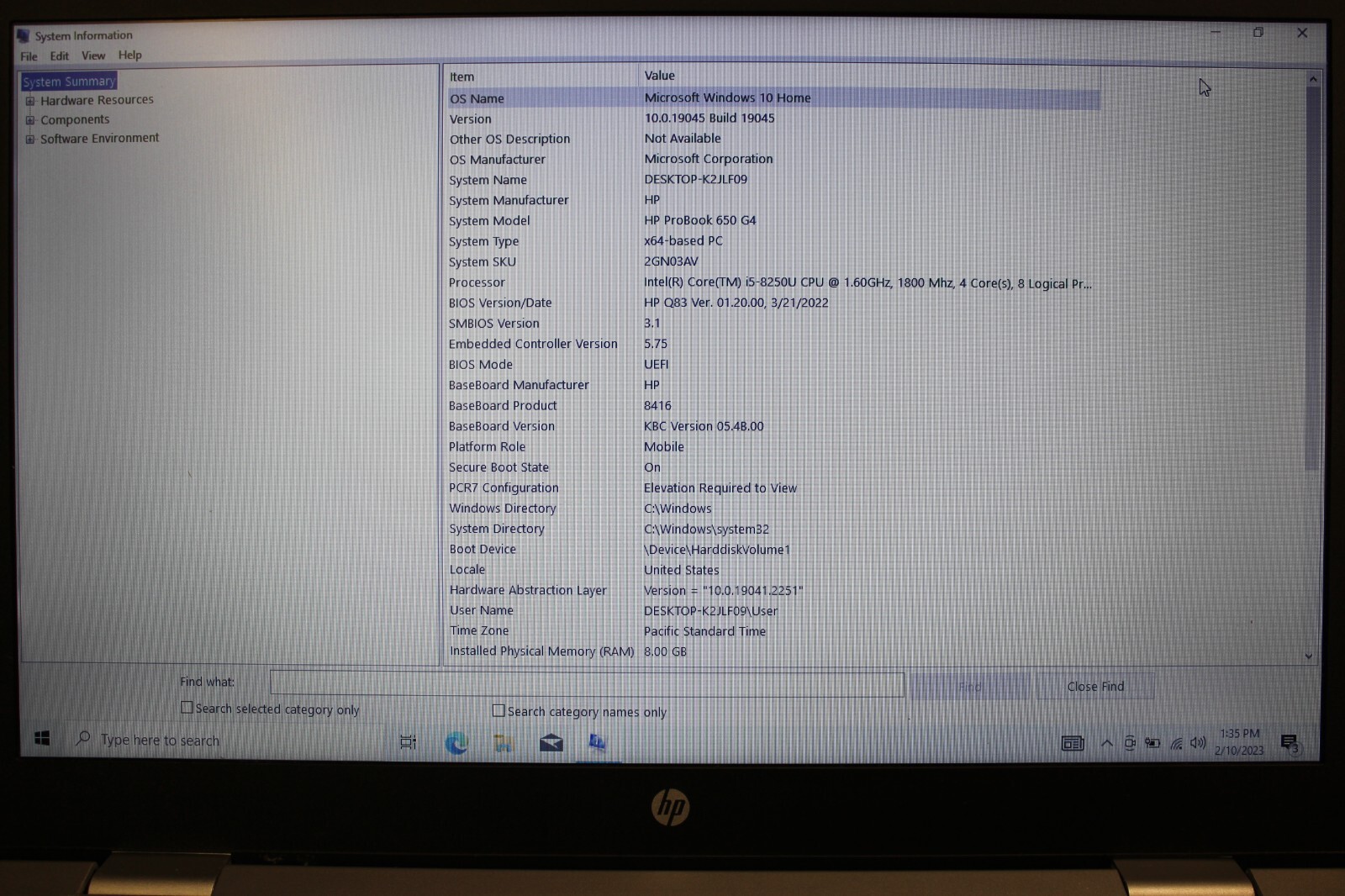
Task: Select the OS Name row
Action: 773,98
